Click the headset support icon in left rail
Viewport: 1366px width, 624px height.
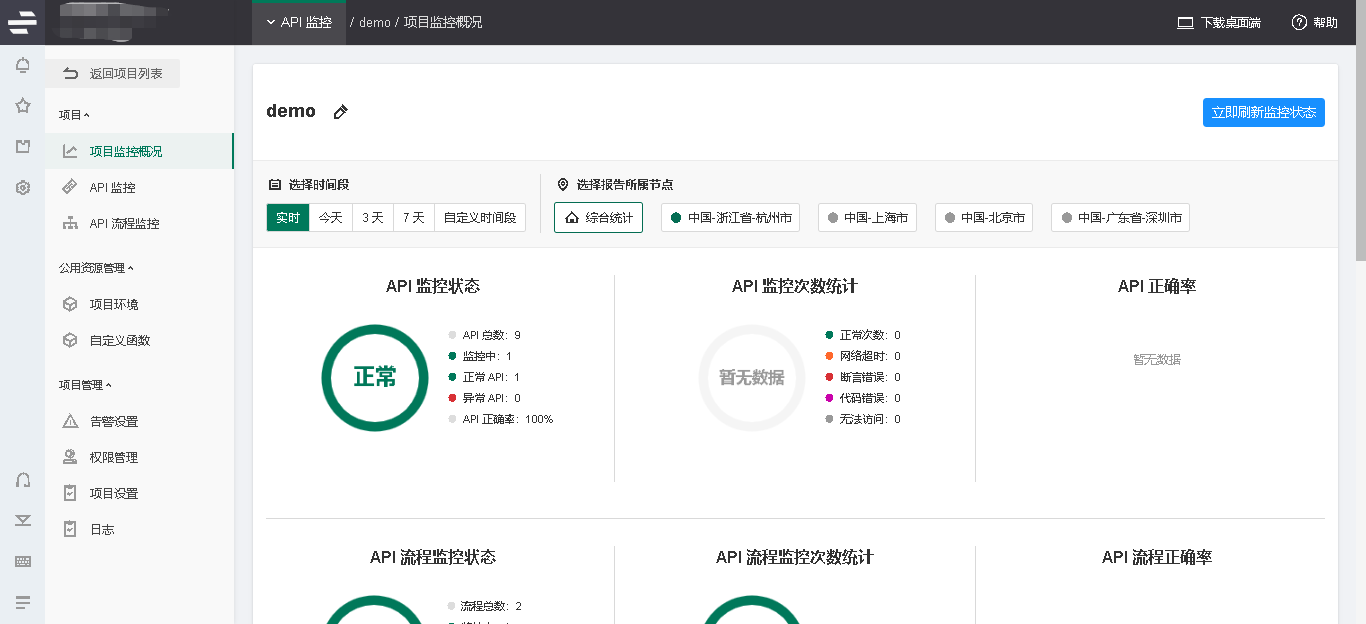click(x=23, y=480)
